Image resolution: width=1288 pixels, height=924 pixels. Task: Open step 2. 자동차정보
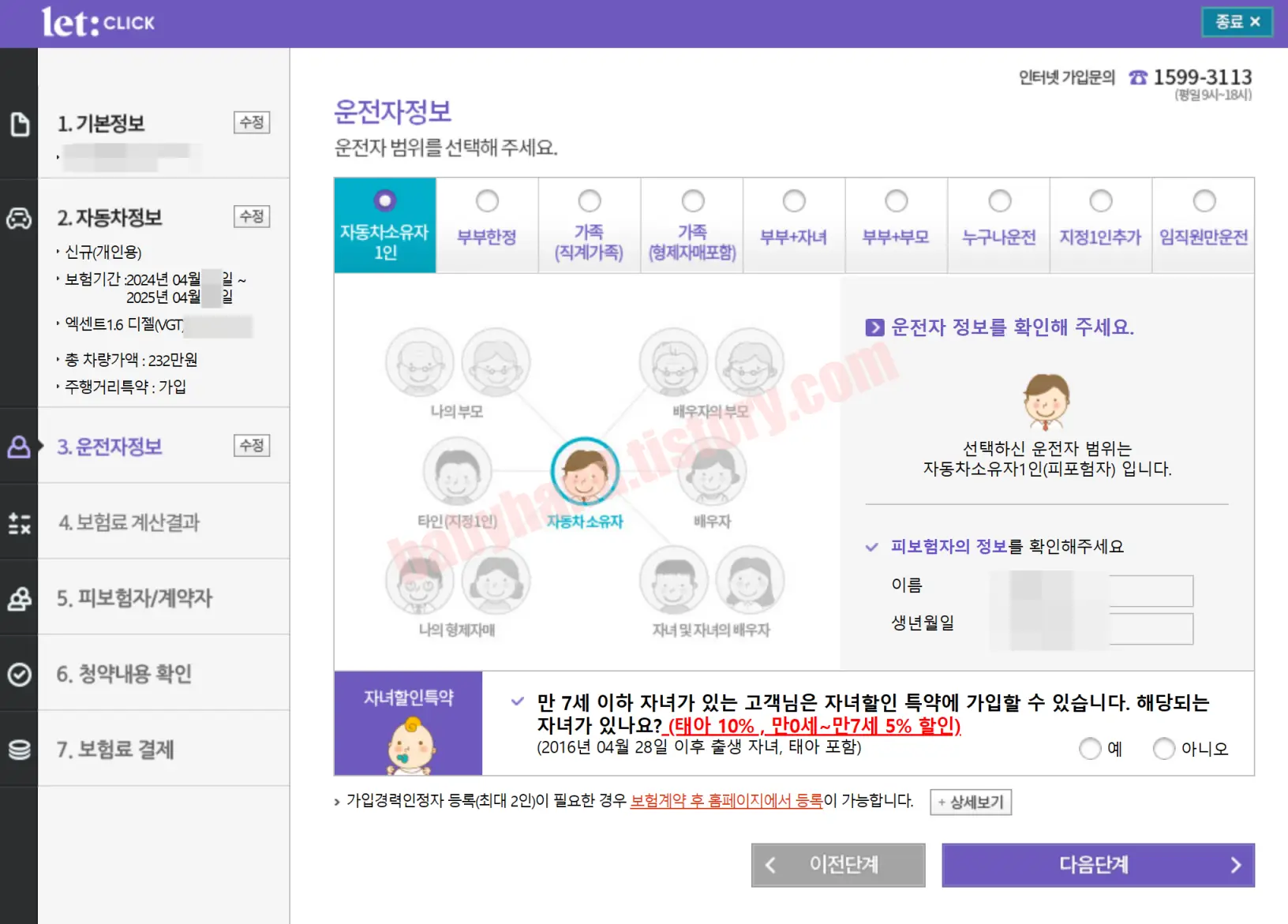[110, 218]
